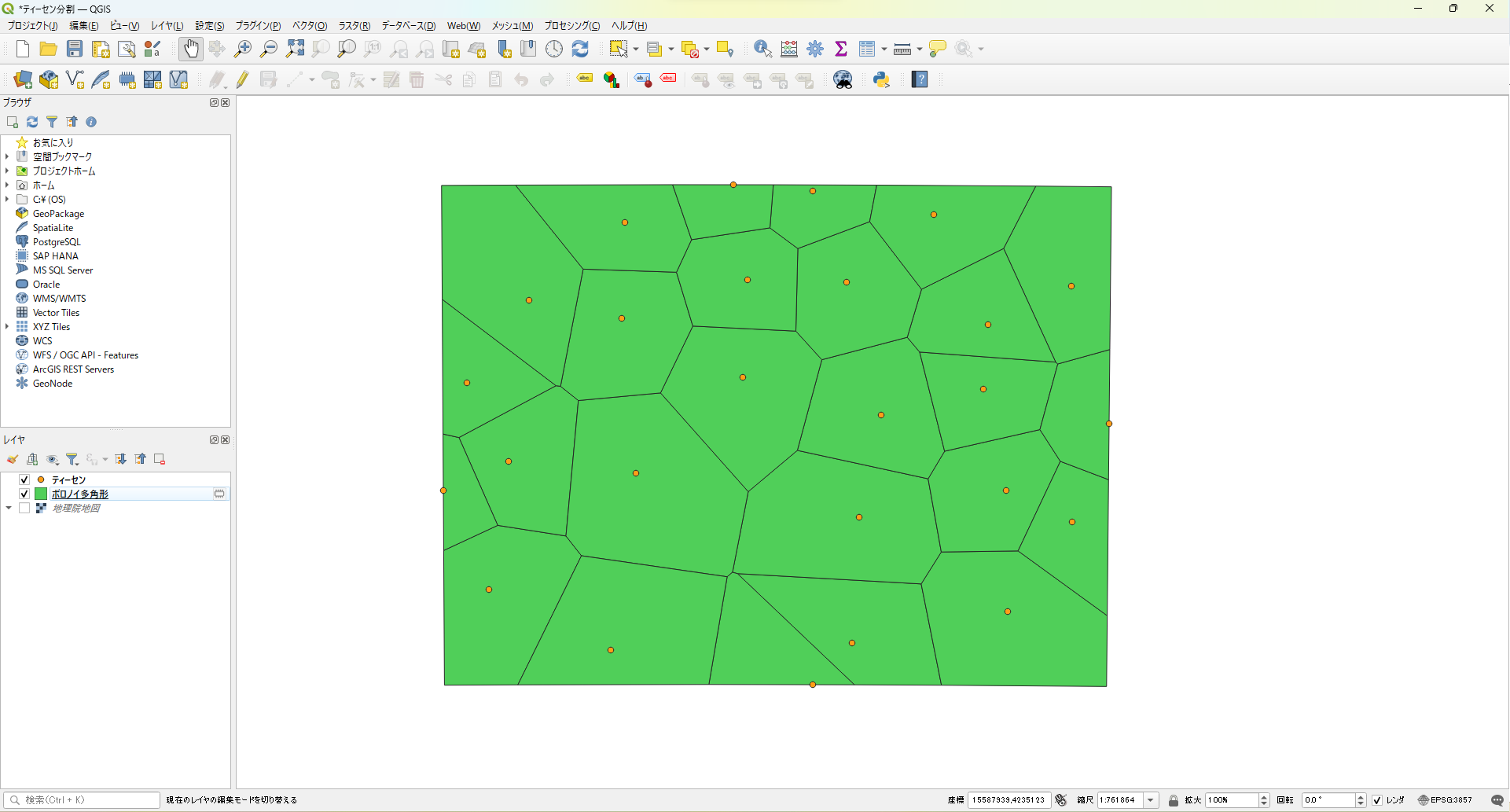
Task: Open the Python console icon
Action: (881, 79)
